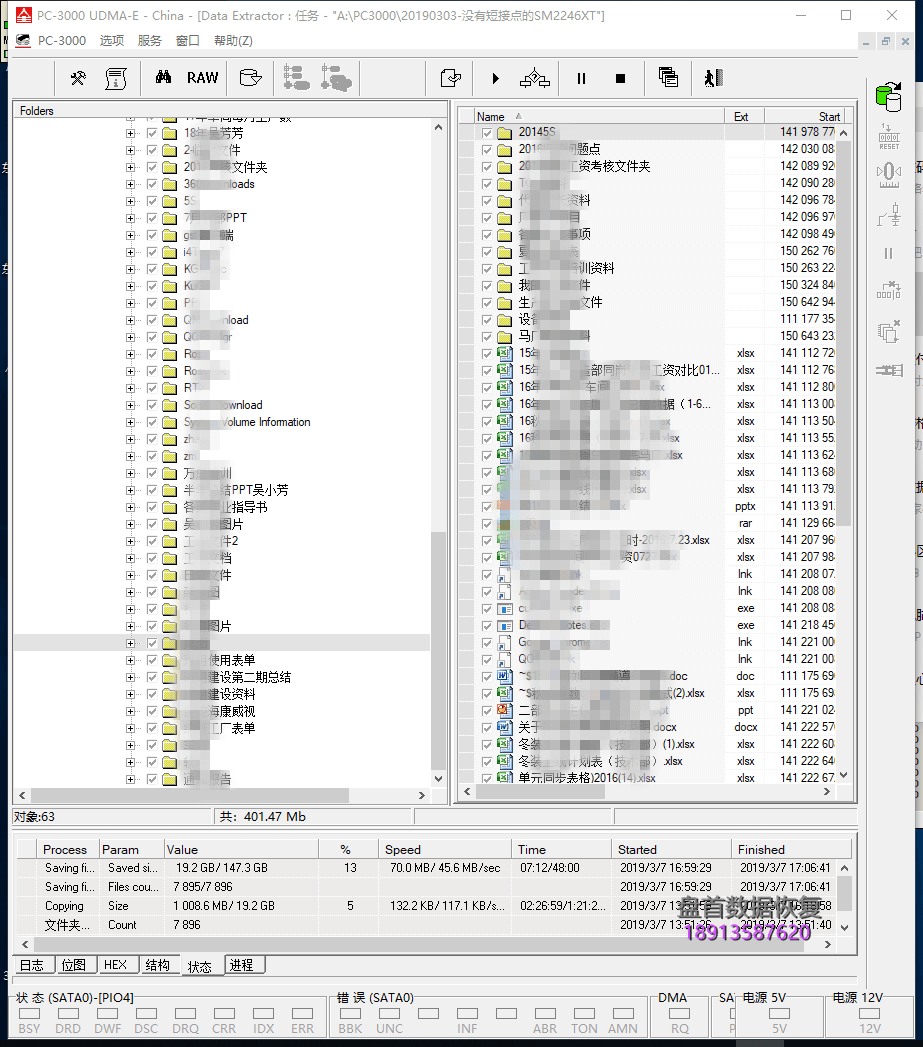The image size is (923, 1047).
Task: Click the Finished column header
Action: (x=791, y=849)
